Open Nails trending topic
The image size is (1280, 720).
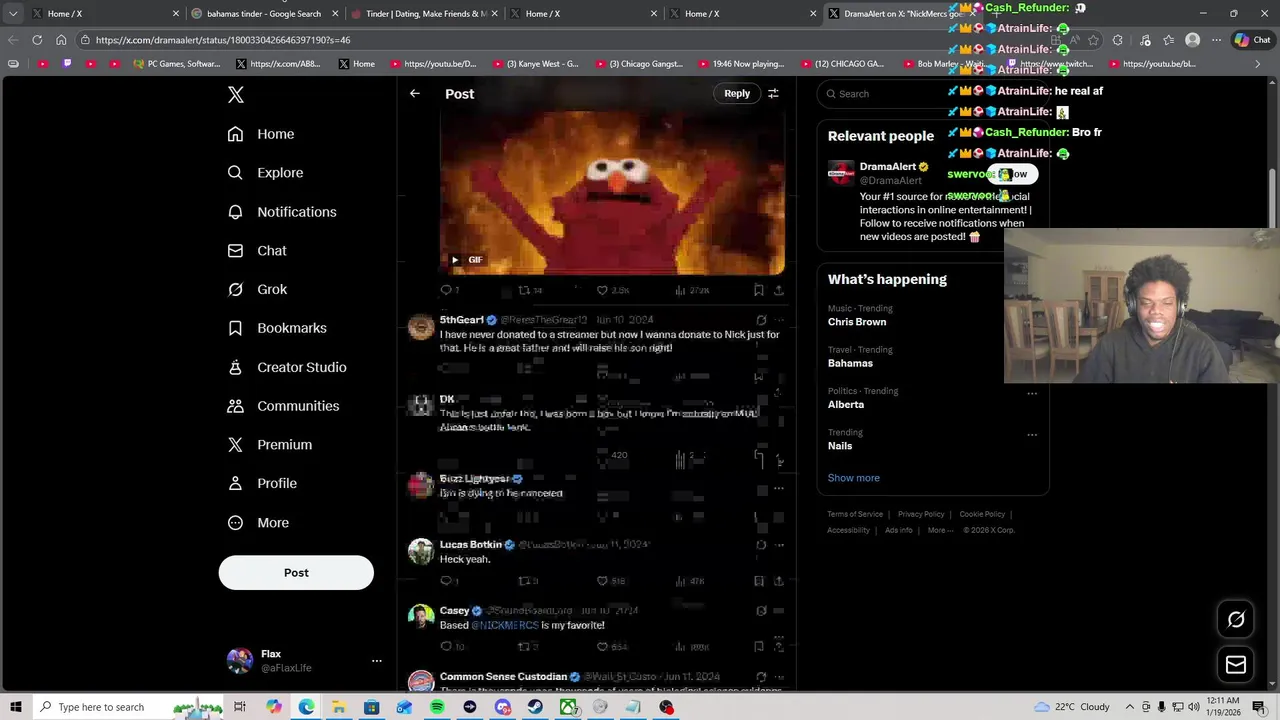(x=840, y=446)
